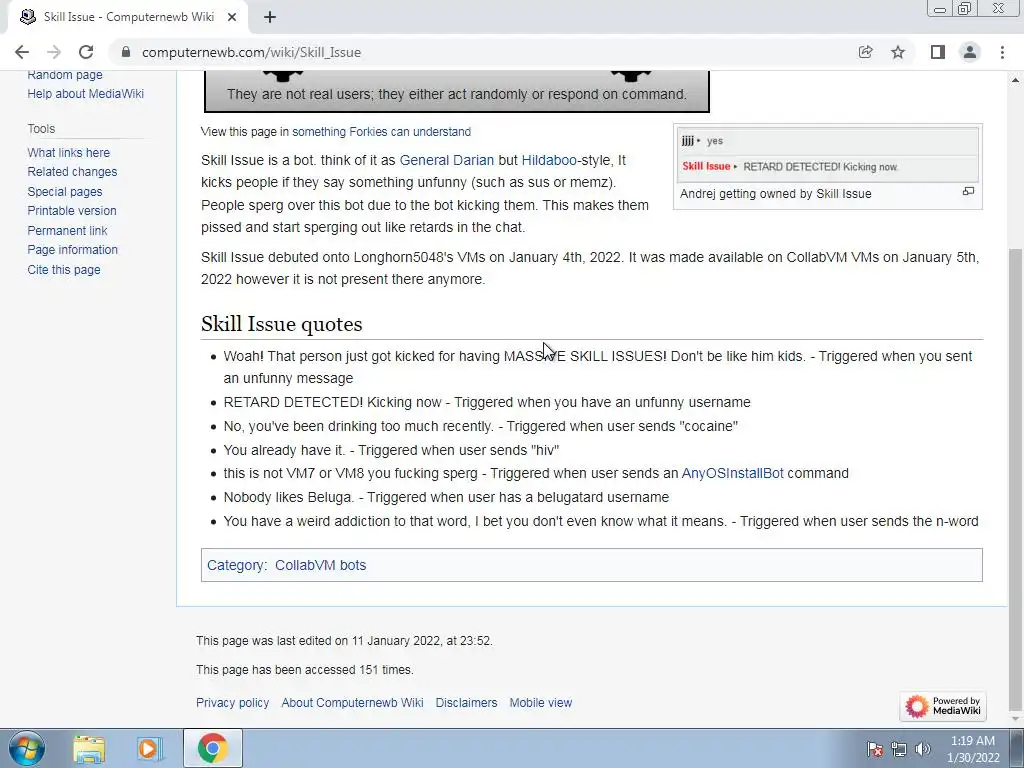Click the Chrome taskbar icon
The width and height of the screenshot is (1024, 768).
(x=213, y=748)
